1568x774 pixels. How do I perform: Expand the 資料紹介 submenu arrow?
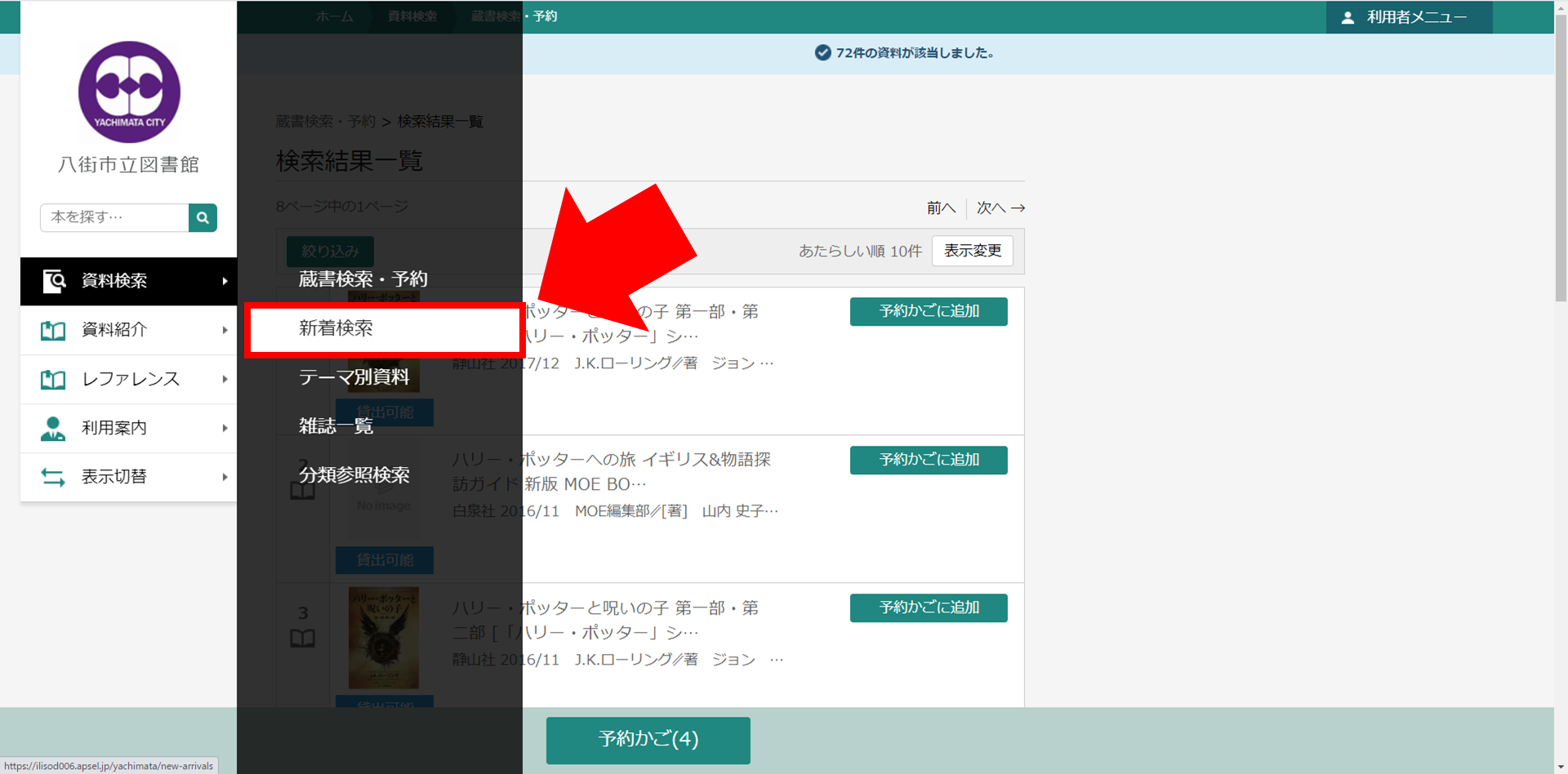[225, 330]
